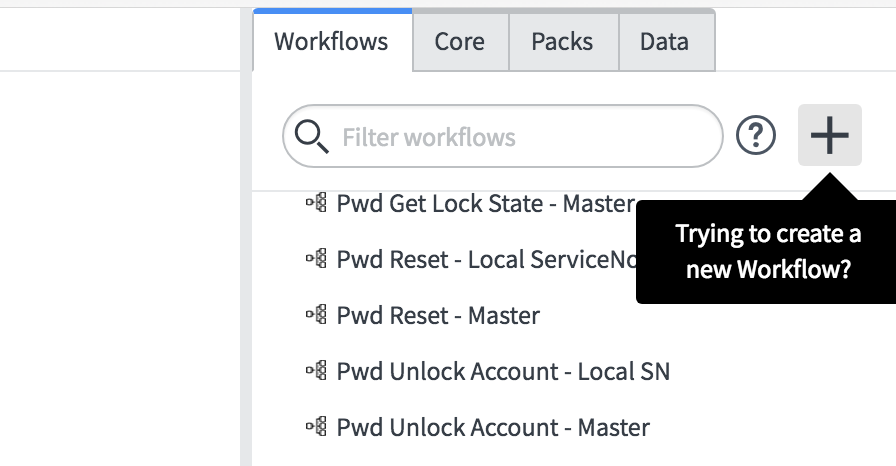This screenshot has height=466, width=896.
Task: Click the magnifier search icon
Action: click(311, 137)
